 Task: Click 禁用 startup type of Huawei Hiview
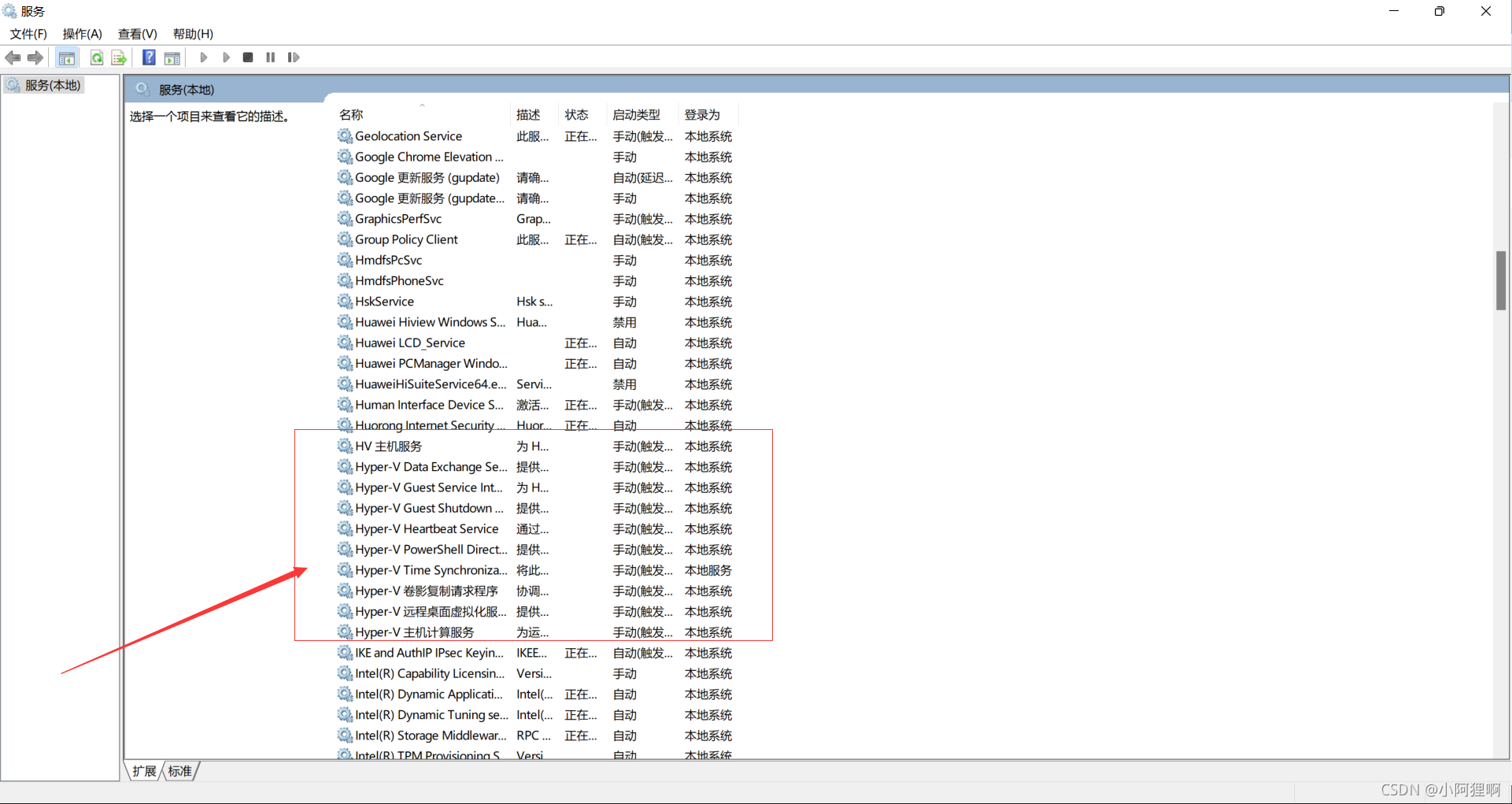[625, 322]
